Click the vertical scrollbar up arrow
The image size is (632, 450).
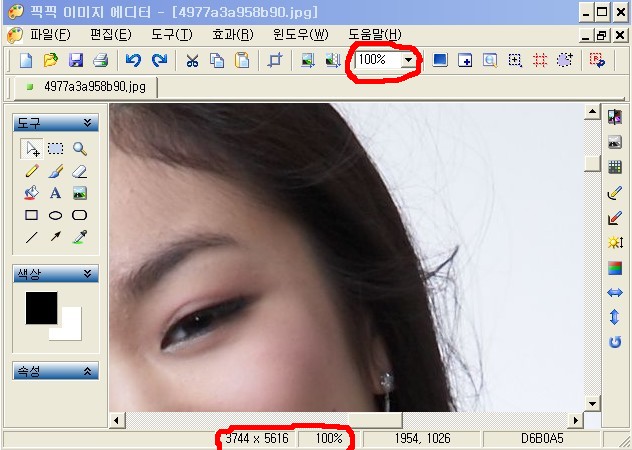click(x=592, y=112)
